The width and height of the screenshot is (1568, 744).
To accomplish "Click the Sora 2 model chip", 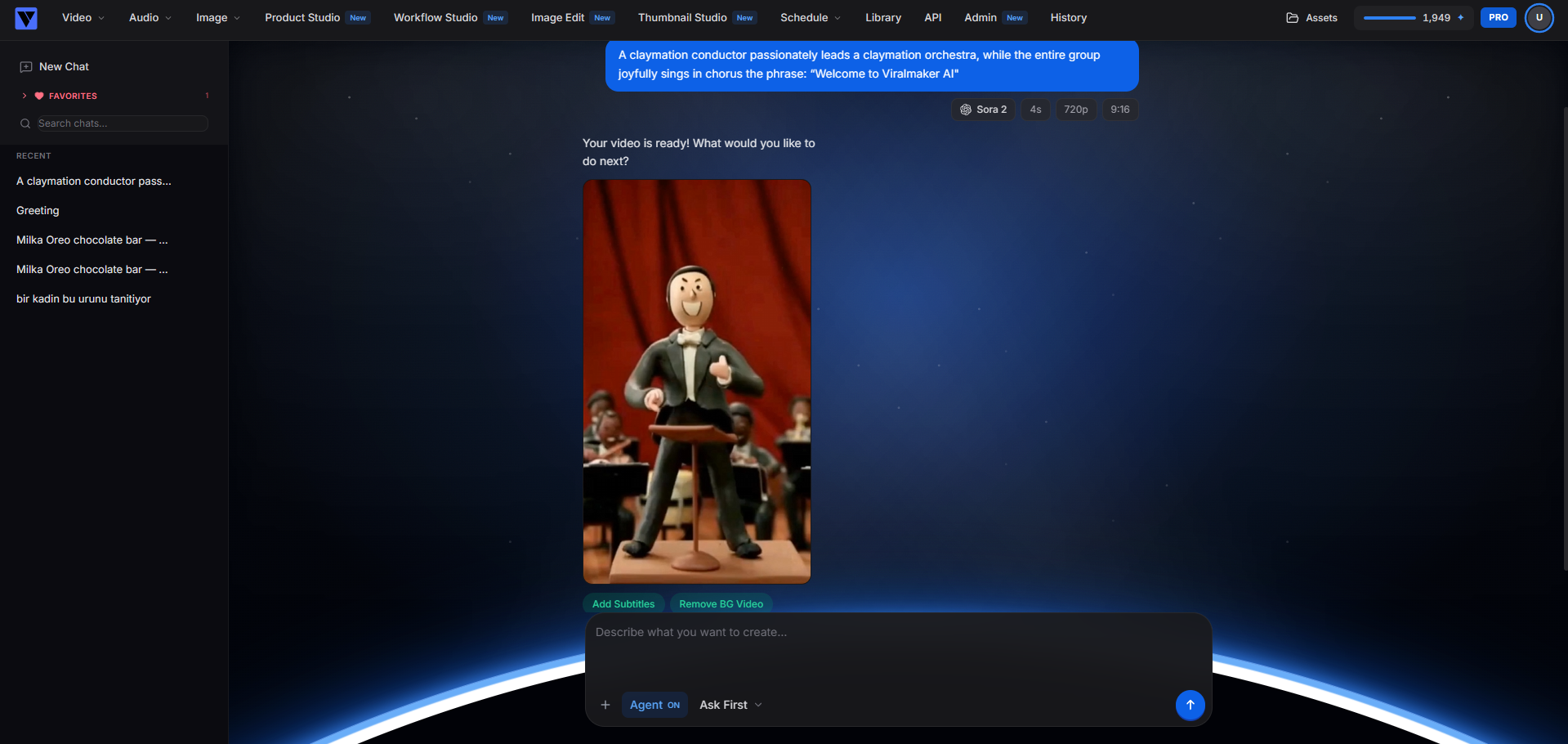I will [983, 110].
